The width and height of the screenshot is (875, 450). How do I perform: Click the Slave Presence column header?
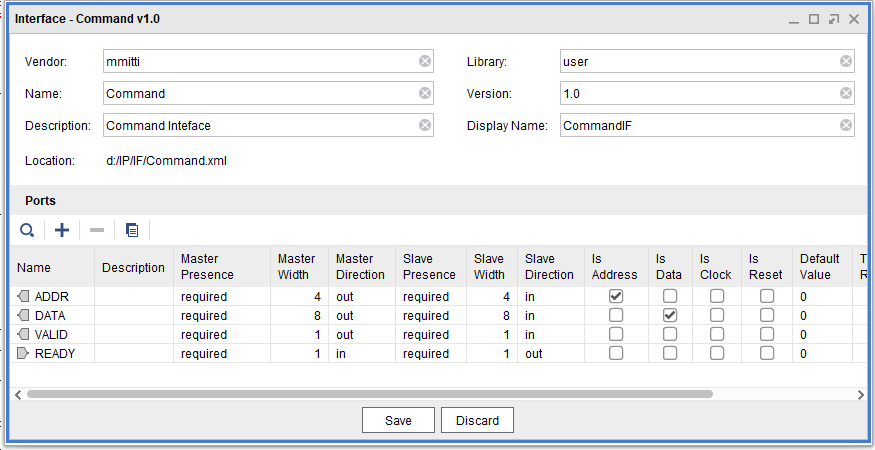(431, 267)
